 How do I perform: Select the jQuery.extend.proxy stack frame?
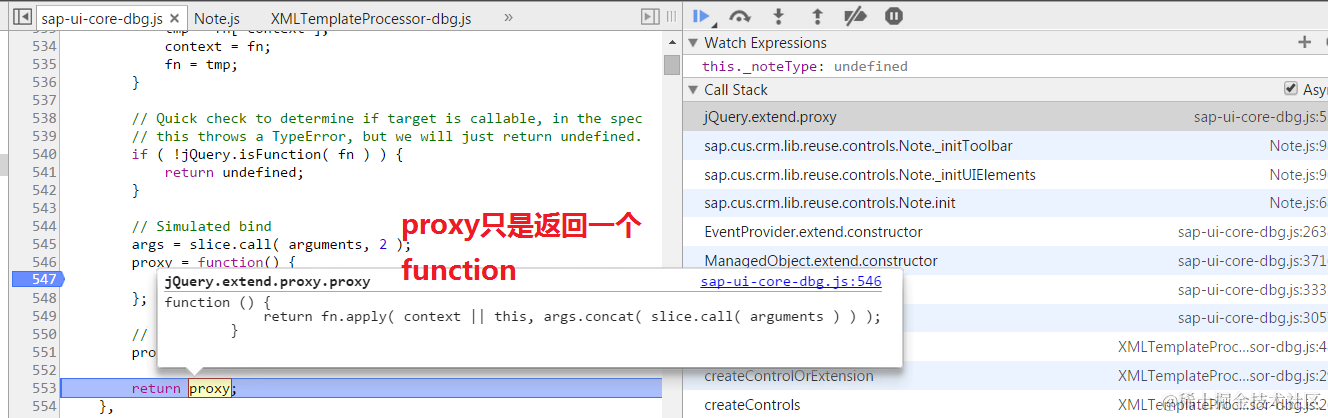click(1005, 117)
